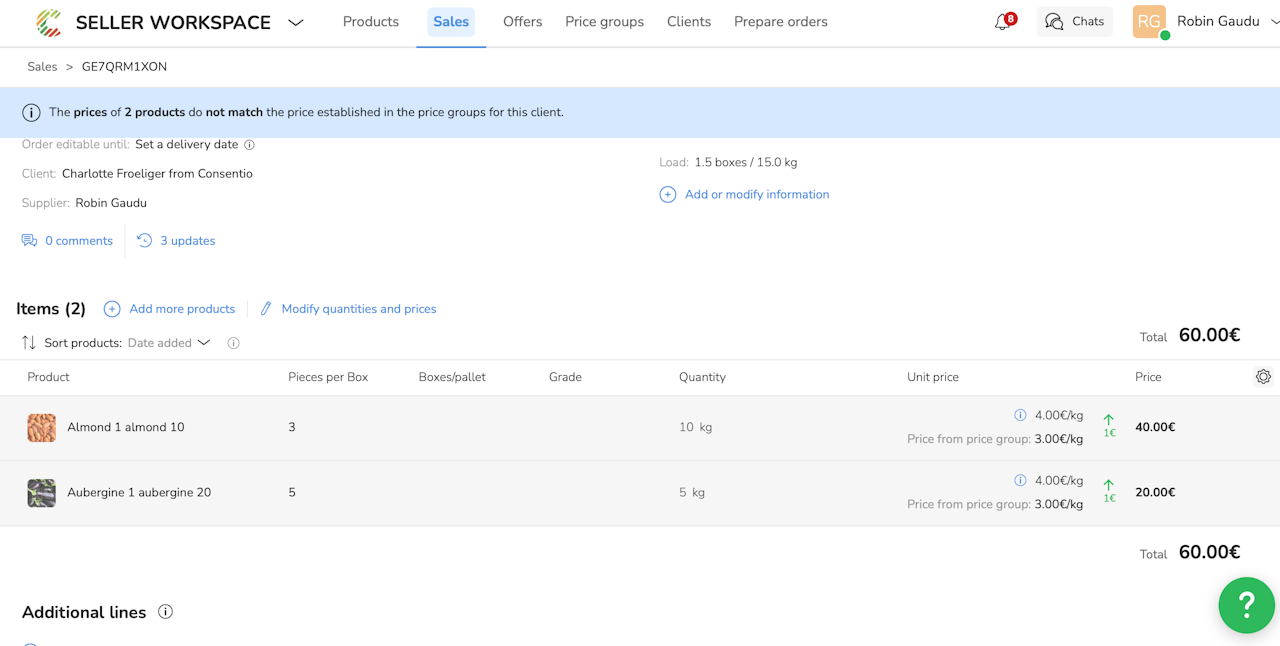Click info icon beside Sort products

[233, 343]
